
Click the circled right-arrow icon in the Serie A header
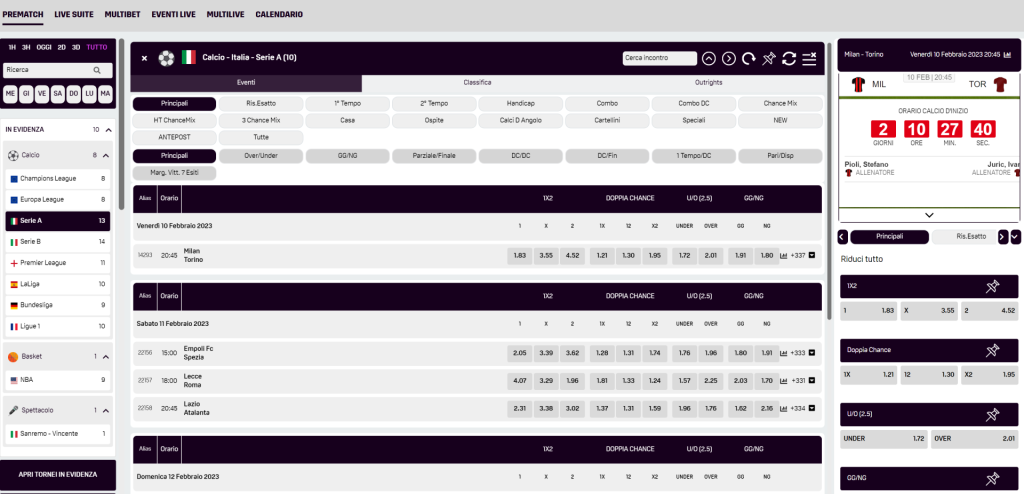[x=729, y=58]
